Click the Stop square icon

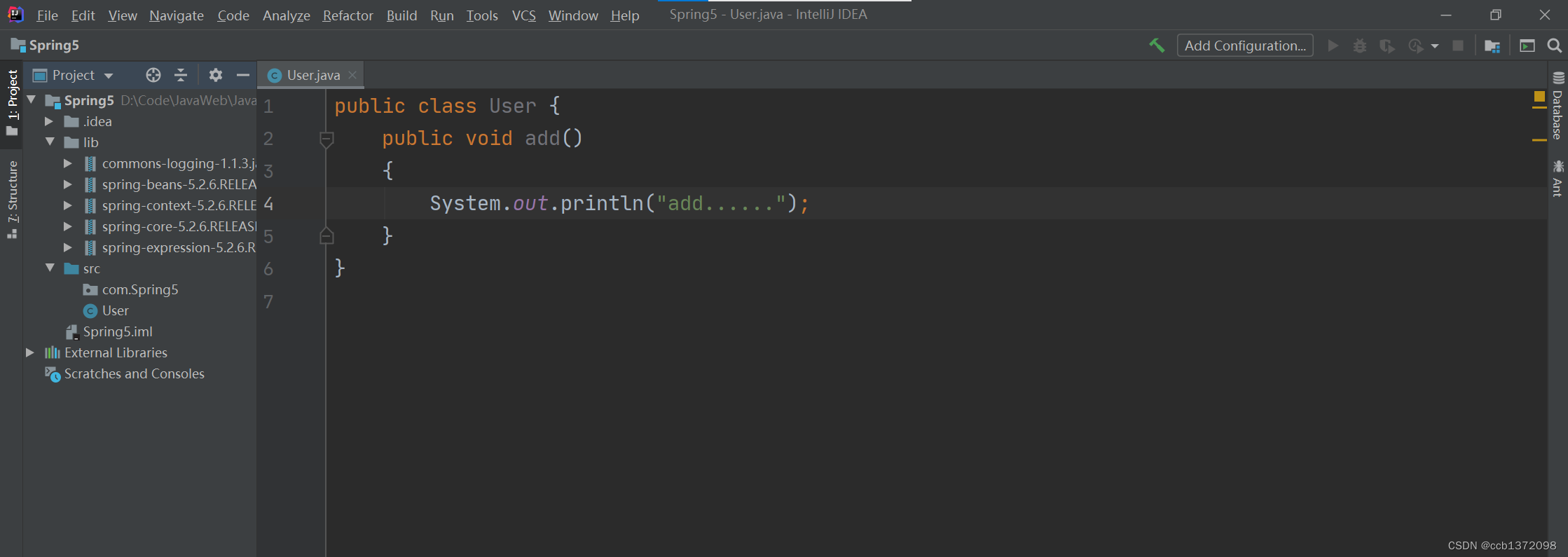click(x=1458, y=46)
